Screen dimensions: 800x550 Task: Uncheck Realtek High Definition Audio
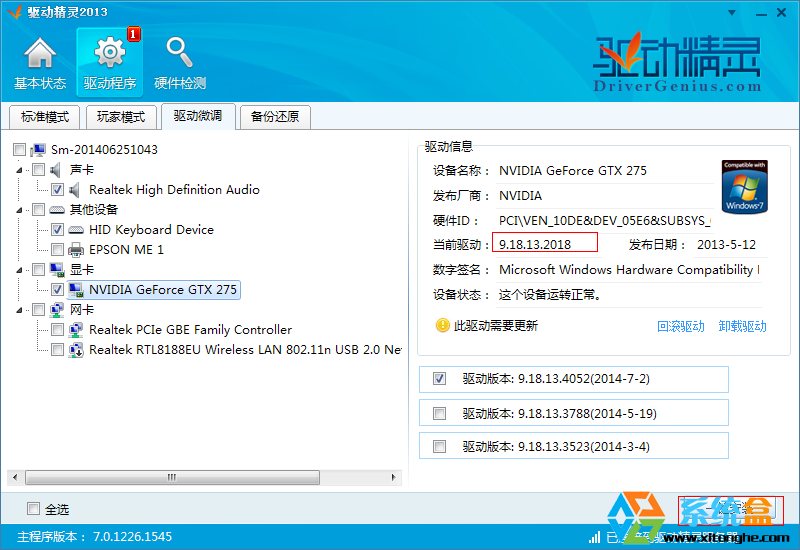[57, 190]
